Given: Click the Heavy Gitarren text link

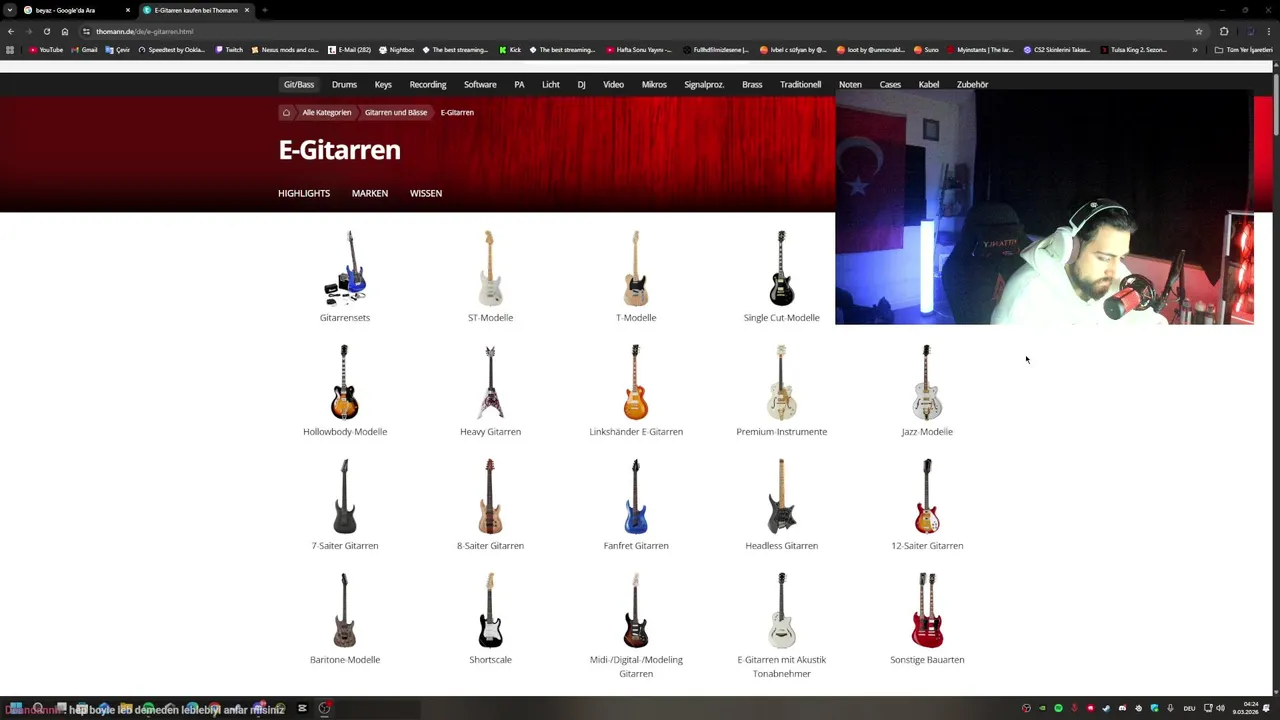Looking at the screenshot, I should [490, 432].
